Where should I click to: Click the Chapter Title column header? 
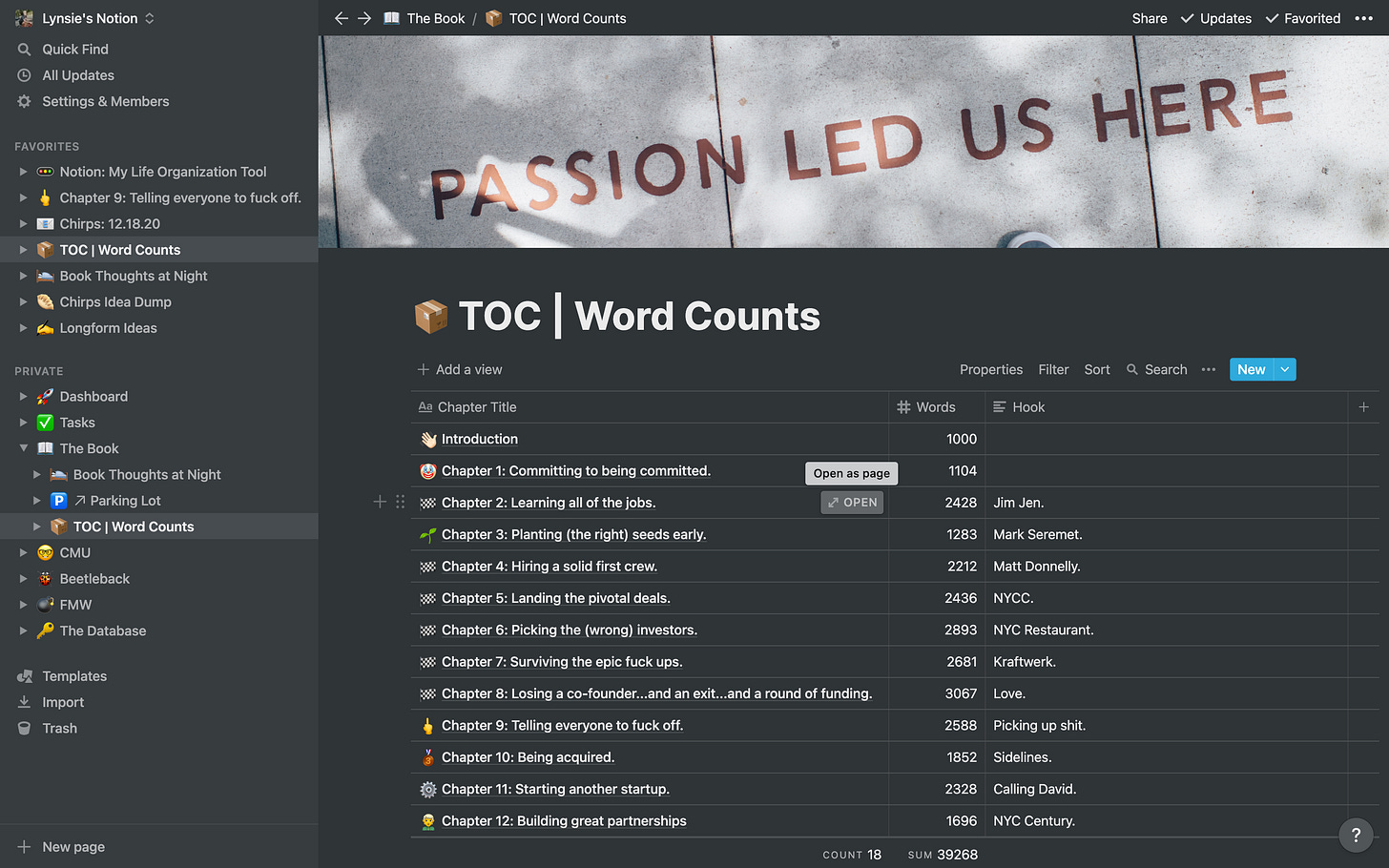[650, 407]
